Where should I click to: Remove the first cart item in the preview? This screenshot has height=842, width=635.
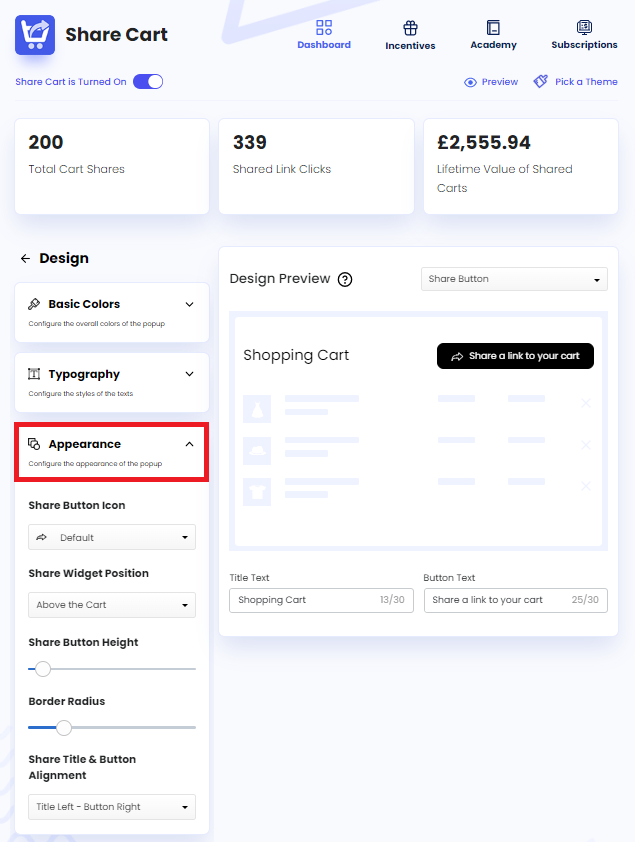point(585,404)
